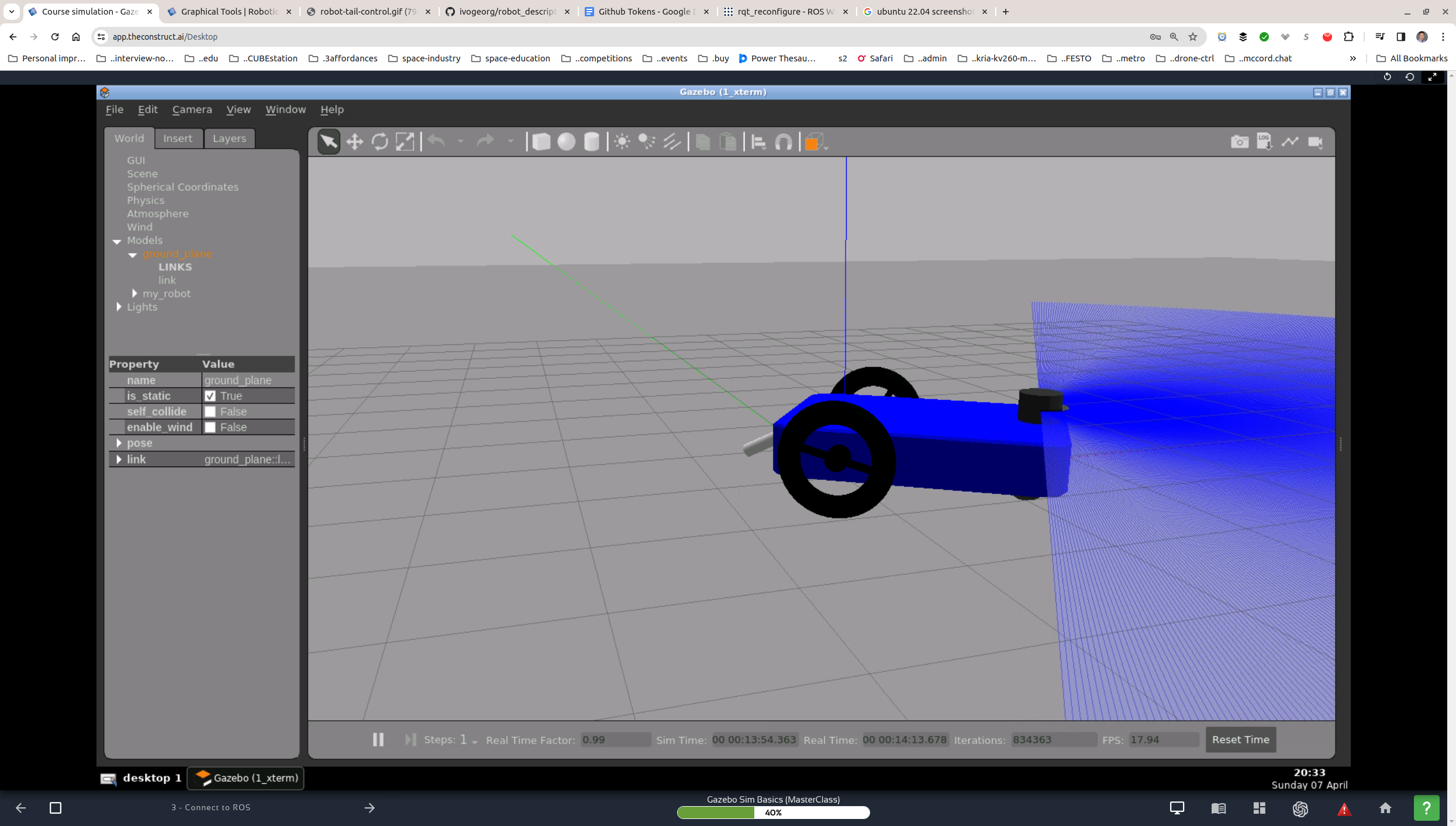Expand the Lights tree item
1456x826 pixels.
tap(119, 307)
